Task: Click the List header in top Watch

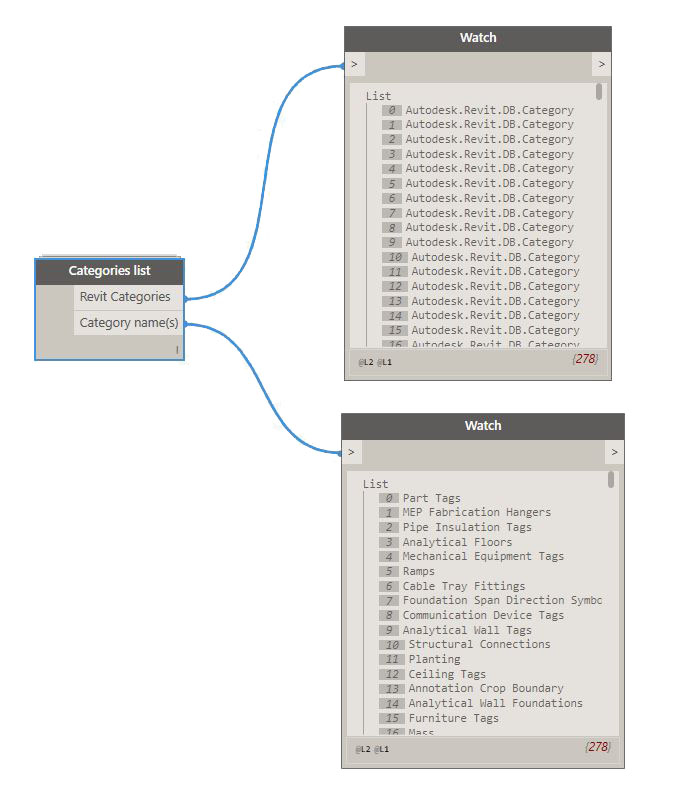Action: pyautogui.click(x=379, y=96)
